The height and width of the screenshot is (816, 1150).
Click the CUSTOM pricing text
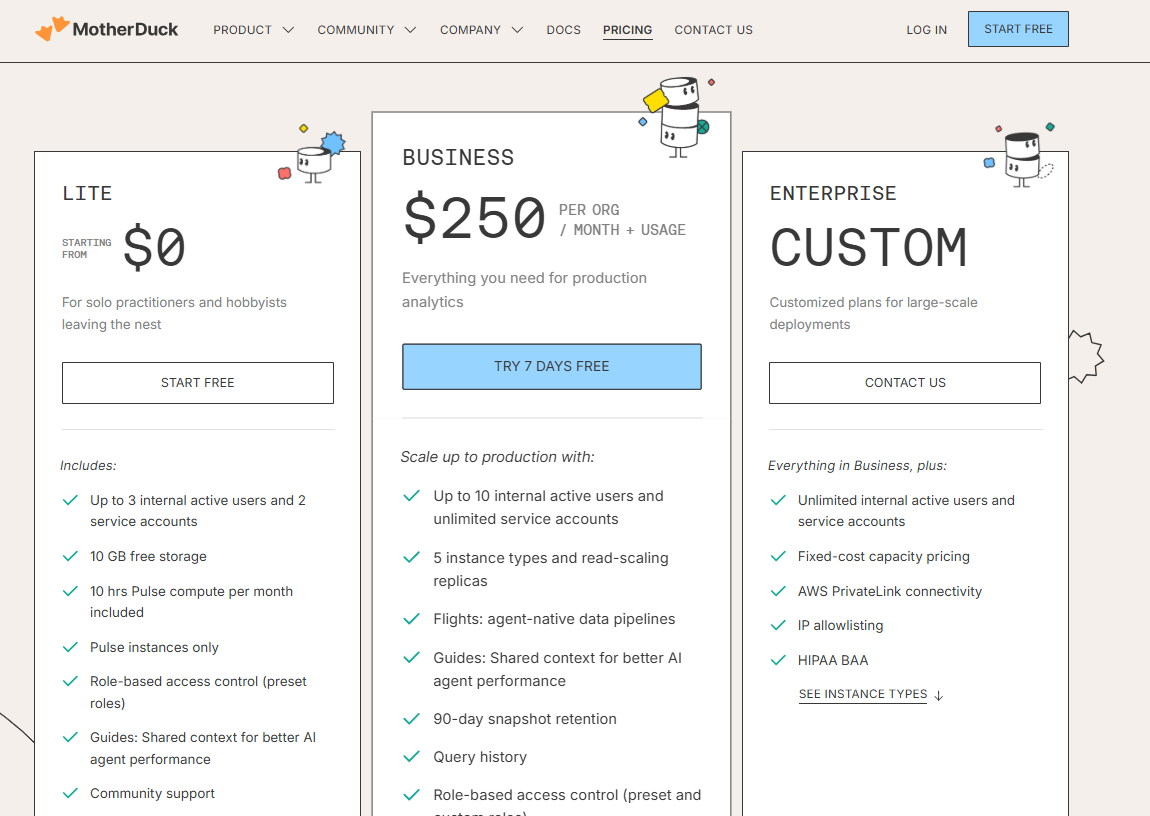click(x=869, y=247)
